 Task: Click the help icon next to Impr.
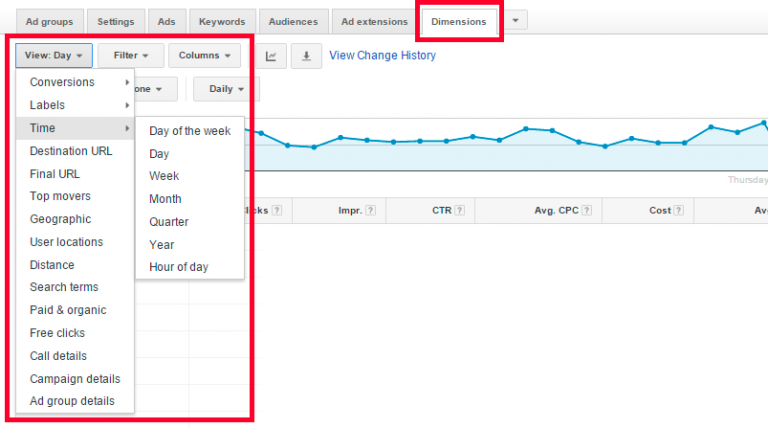click(x=371, y=210)
